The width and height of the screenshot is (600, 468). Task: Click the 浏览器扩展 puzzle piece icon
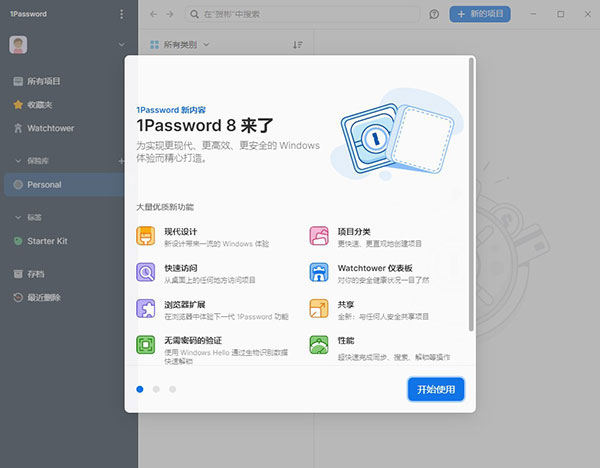tap(146, 308)
